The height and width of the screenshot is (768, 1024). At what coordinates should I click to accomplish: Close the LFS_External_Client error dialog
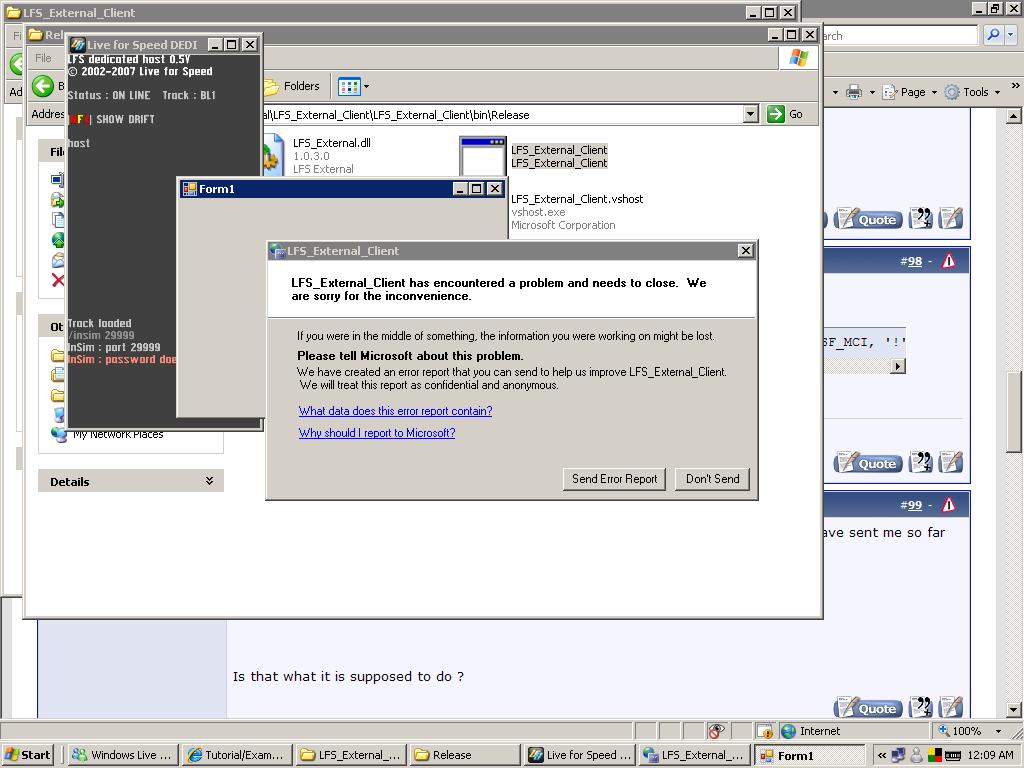pyautogui.click(x=745, y=251)
